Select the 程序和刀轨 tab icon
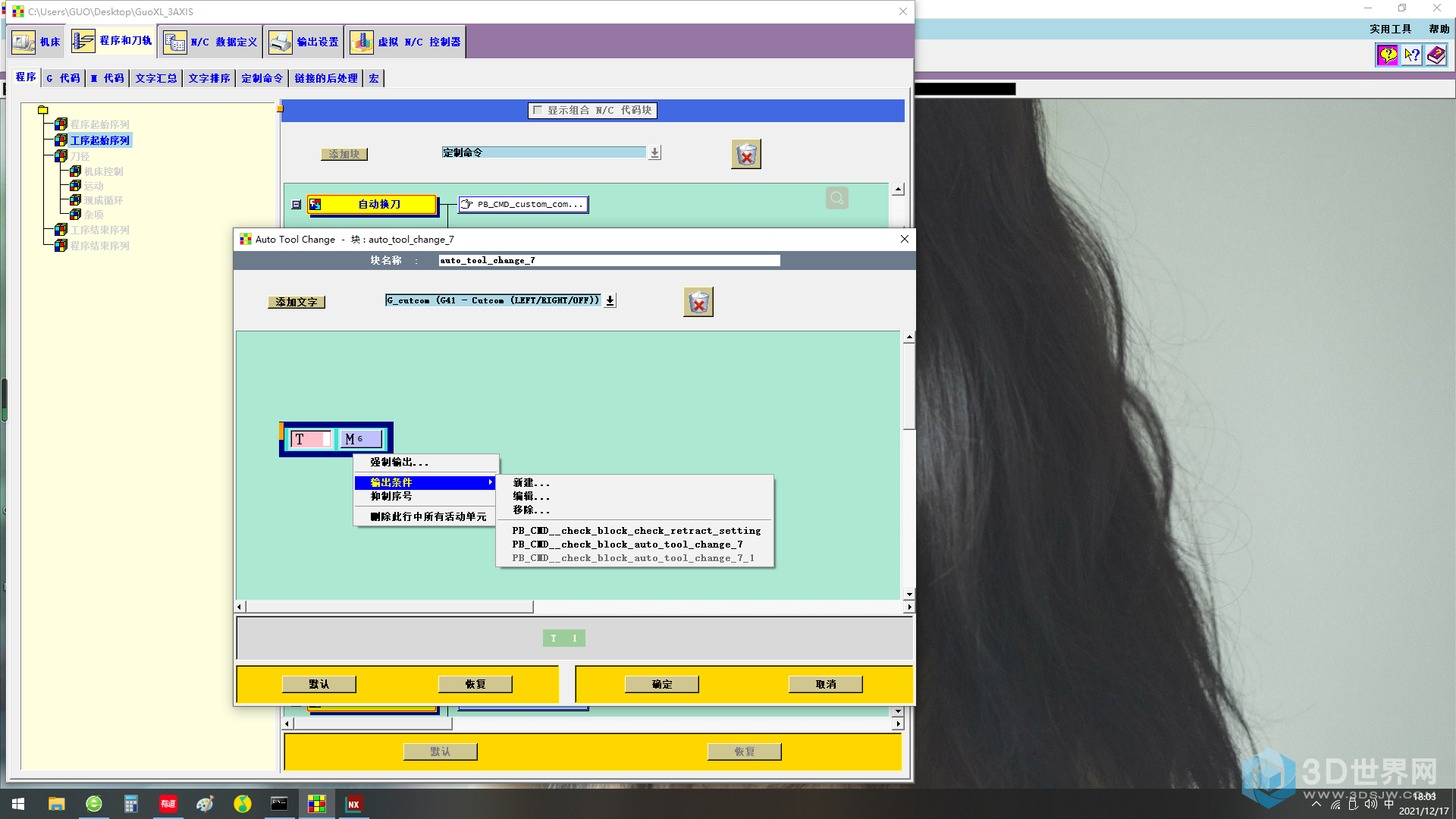 (x=83, y=41)
